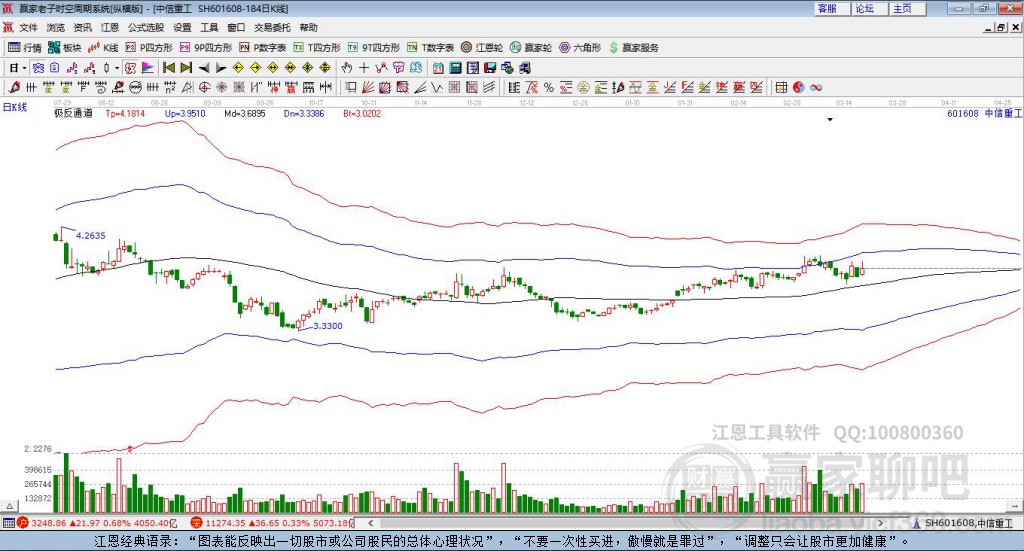Screen dimensions: 1024x551
Task: Click the 4.2635 high price label
Action: [x=91, y=236]
